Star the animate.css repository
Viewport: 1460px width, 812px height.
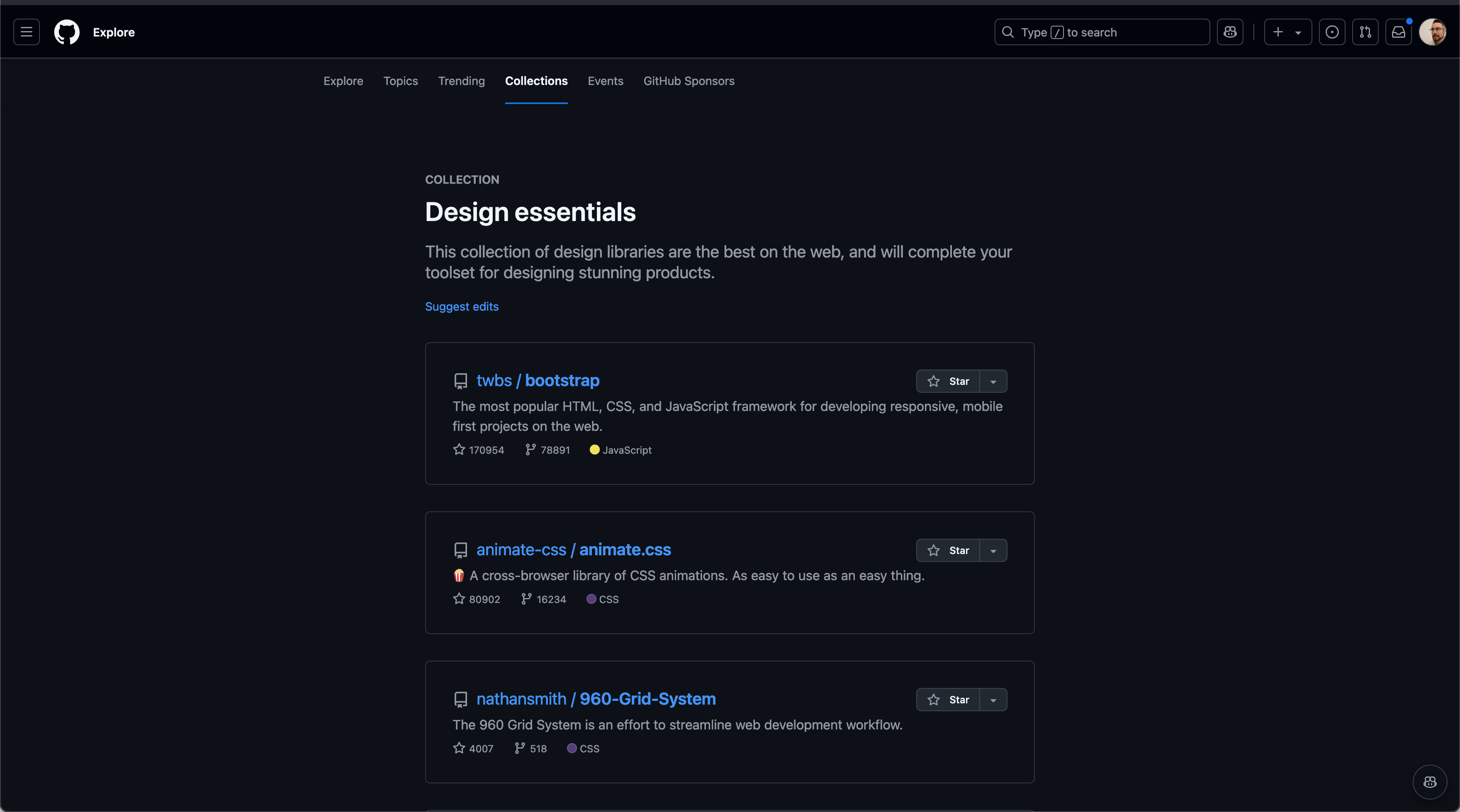coord(948,550)
